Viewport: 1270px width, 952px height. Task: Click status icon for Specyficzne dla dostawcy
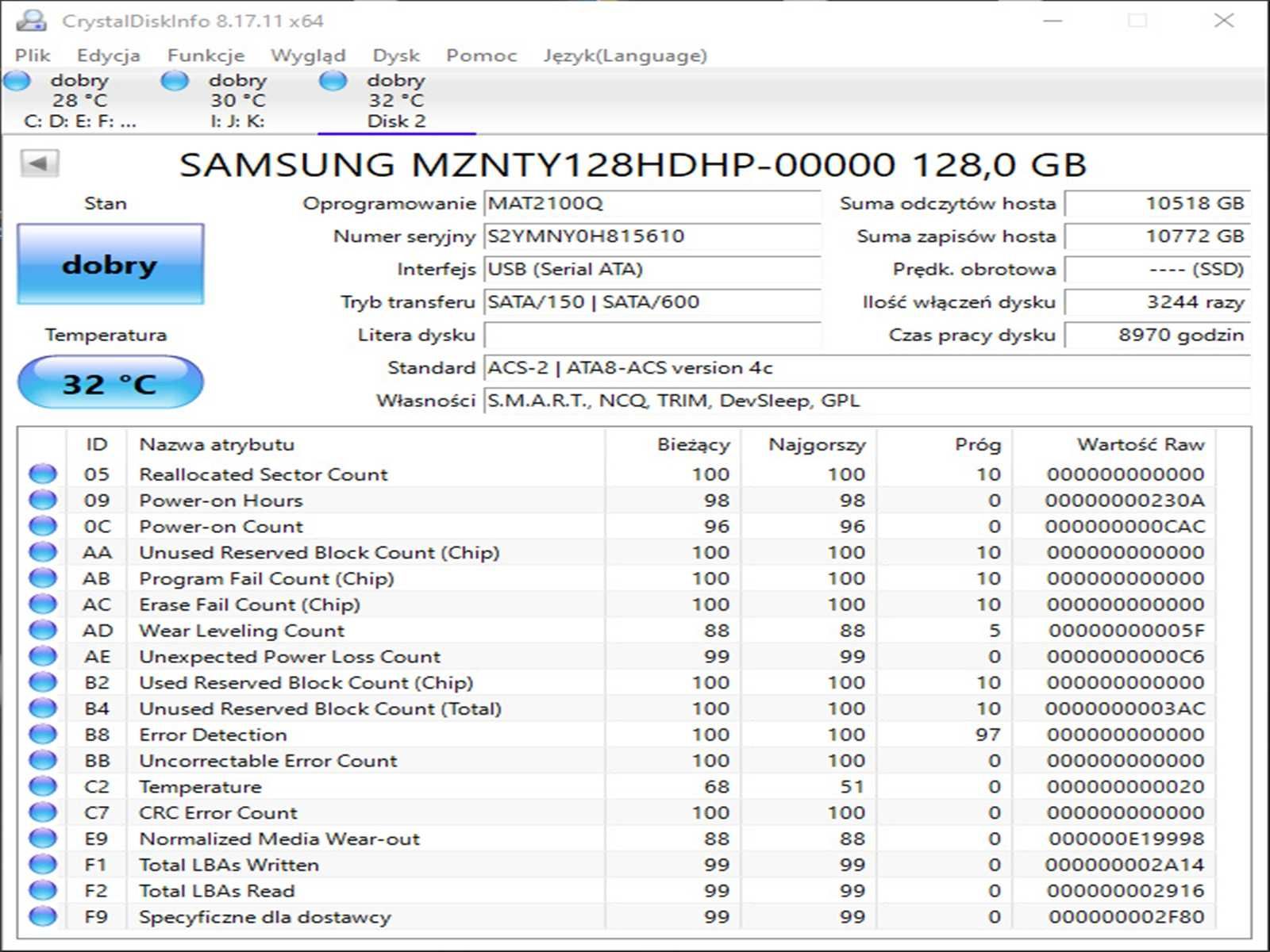pyautogui.click(x=43, y=917)
